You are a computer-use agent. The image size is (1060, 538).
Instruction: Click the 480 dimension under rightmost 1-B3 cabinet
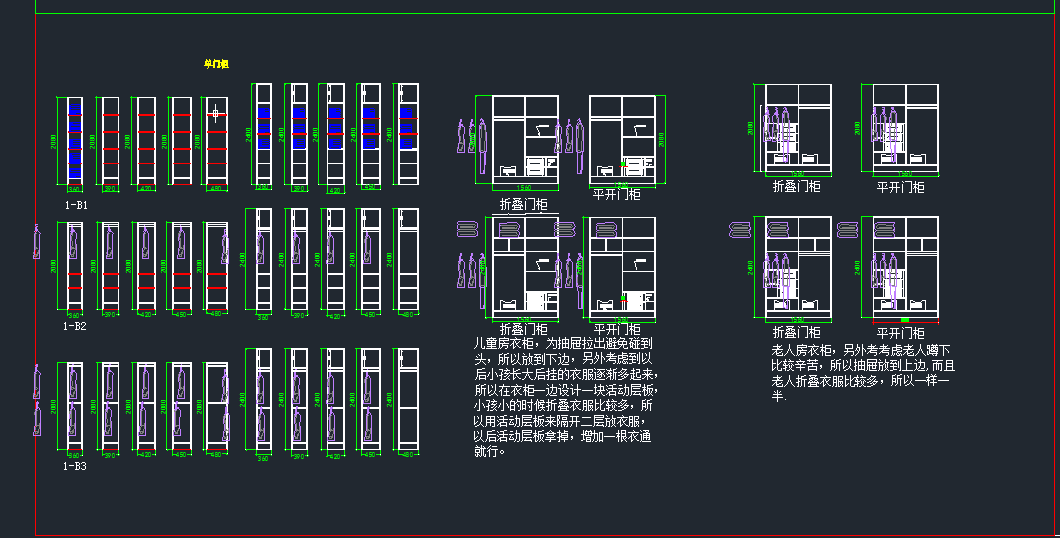pos(407,454)
